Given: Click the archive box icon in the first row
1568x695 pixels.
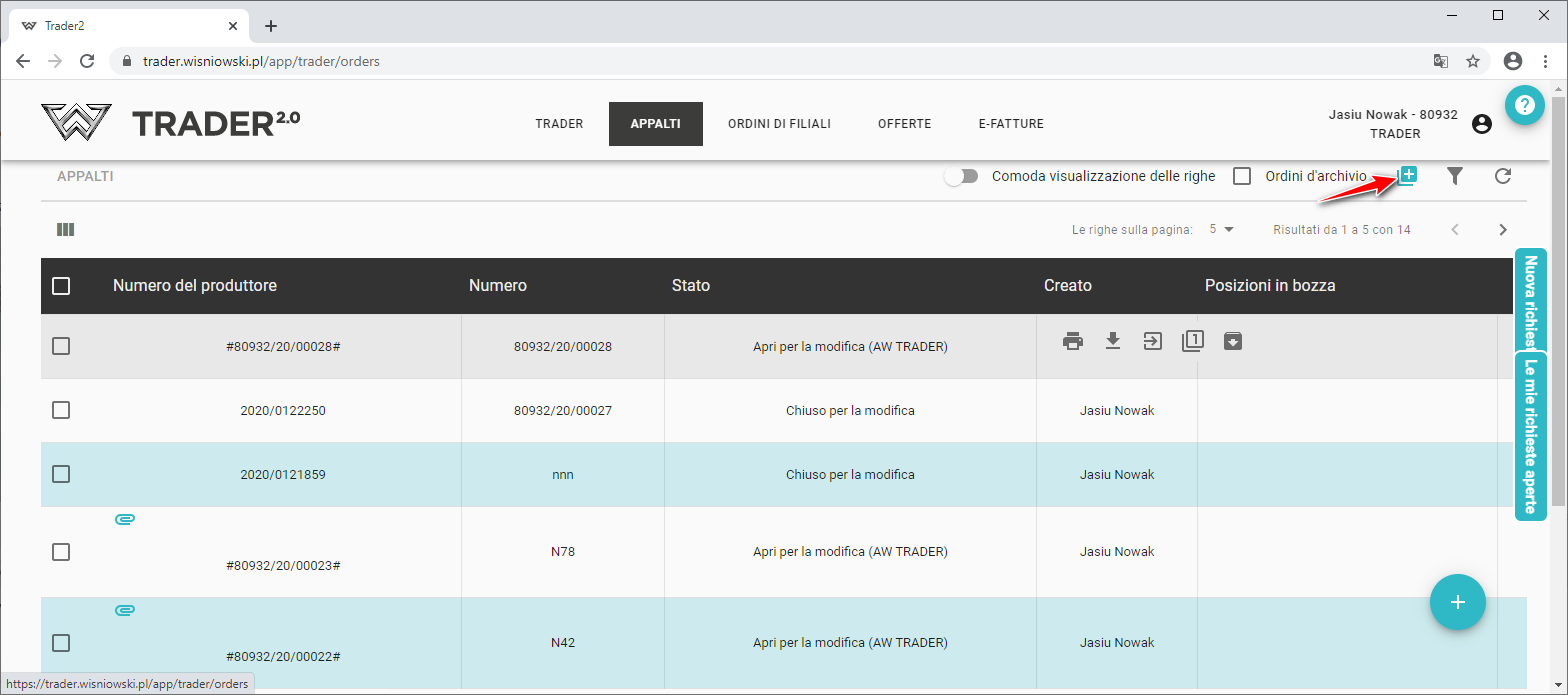Looking at the screenshot, I should (x=1233, y=342).
